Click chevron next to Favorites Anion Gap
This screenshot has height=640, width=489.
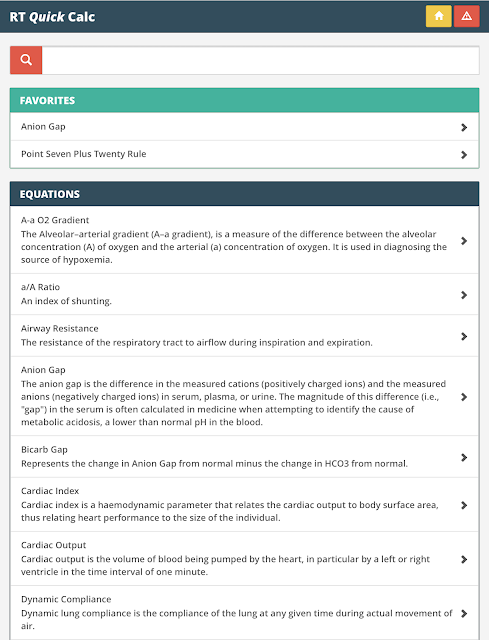click(464, 127)
